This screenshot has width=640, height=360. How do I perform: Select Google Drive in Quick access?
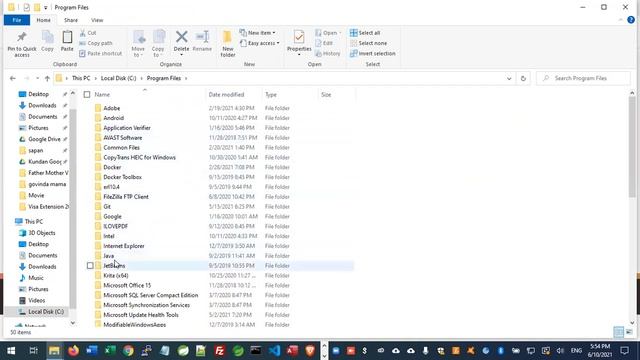click(44, 139)
